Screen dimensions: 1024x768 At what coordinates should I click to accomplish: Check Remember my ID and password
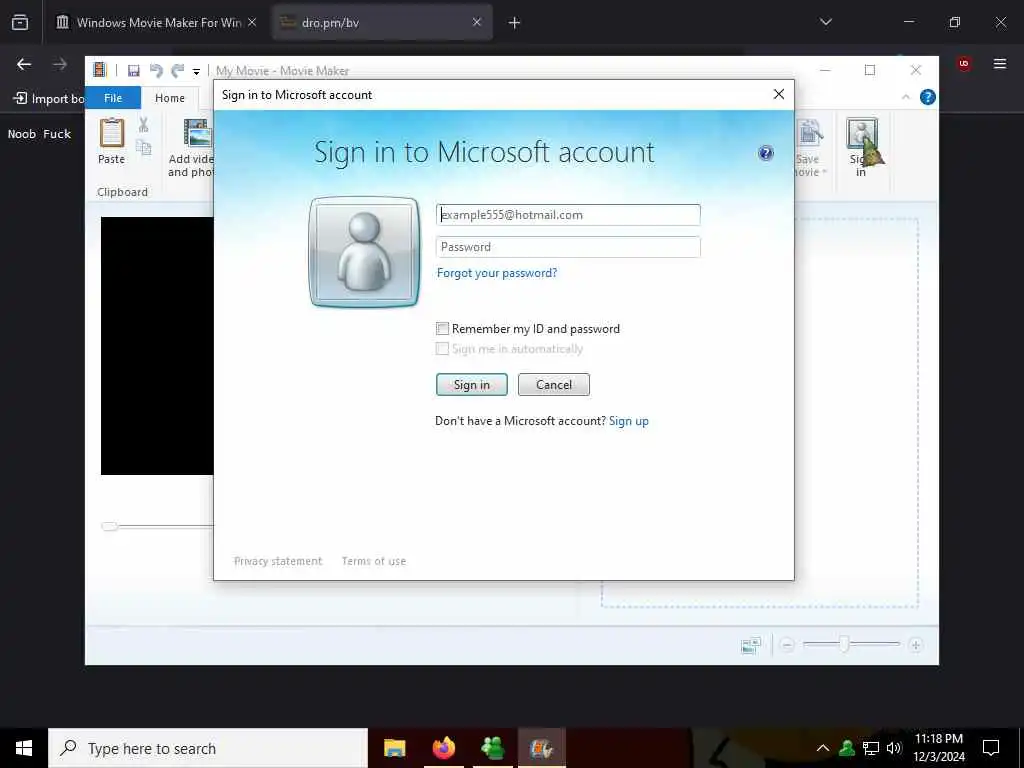click(442, 328)
